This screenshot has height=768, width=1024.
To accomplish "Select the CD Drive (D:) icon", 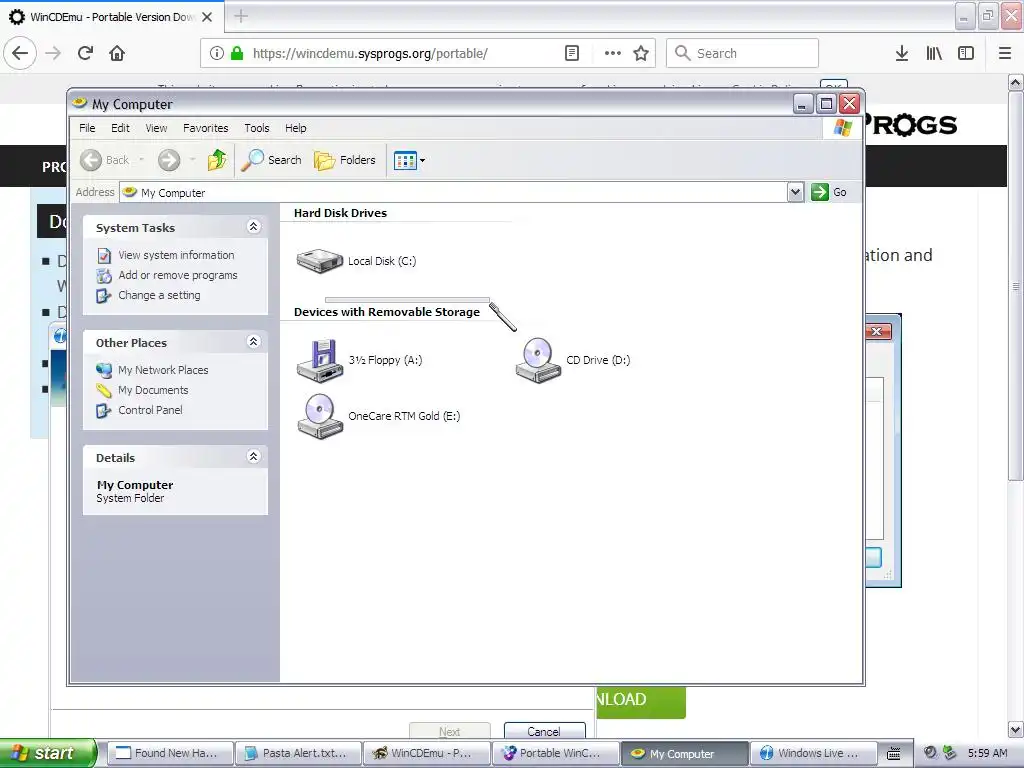I will pos(538,360).
